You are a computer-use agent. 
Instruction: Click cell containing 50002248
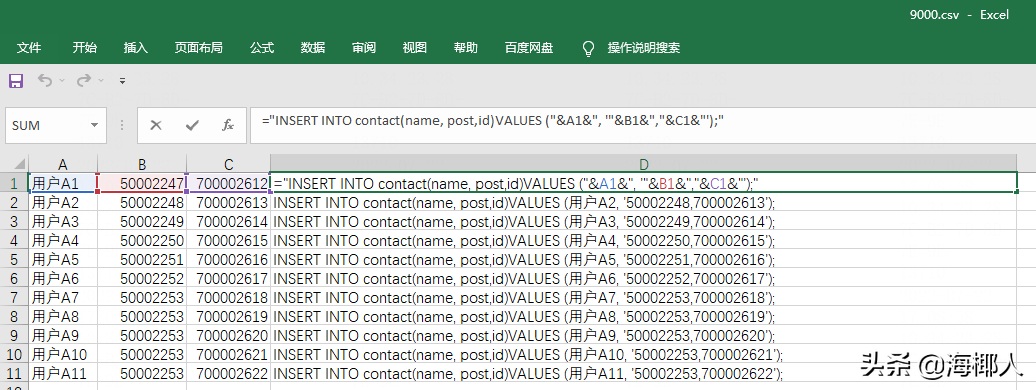(x=142, y=202)
